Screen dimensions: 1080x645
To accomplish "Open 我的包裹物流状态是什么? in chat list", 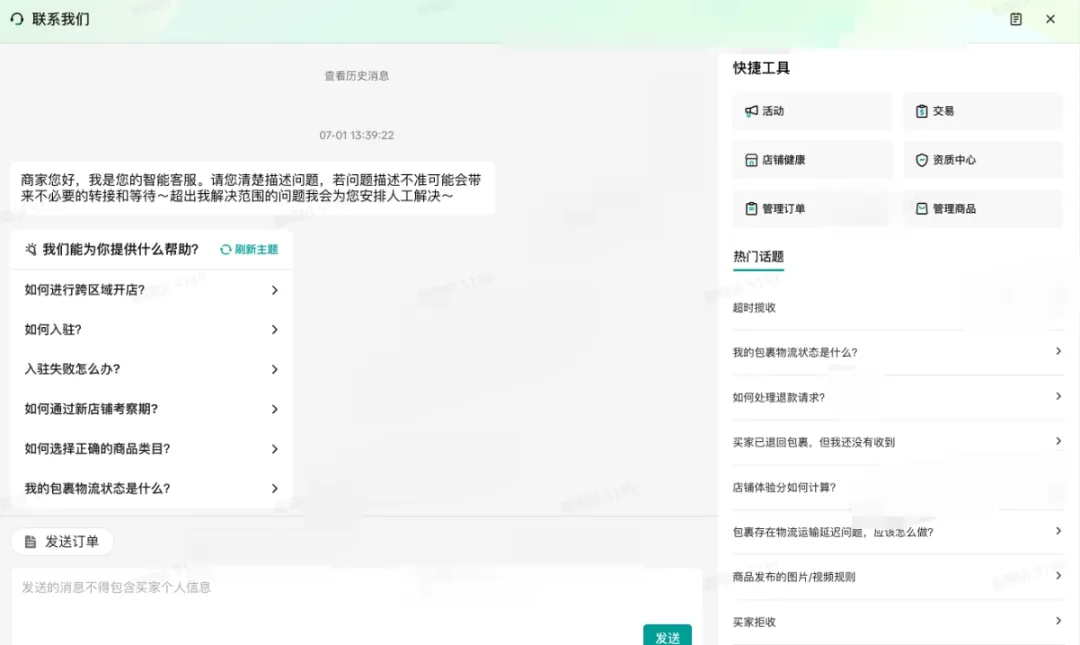I will pyautogui.click(x=152, y=489).
